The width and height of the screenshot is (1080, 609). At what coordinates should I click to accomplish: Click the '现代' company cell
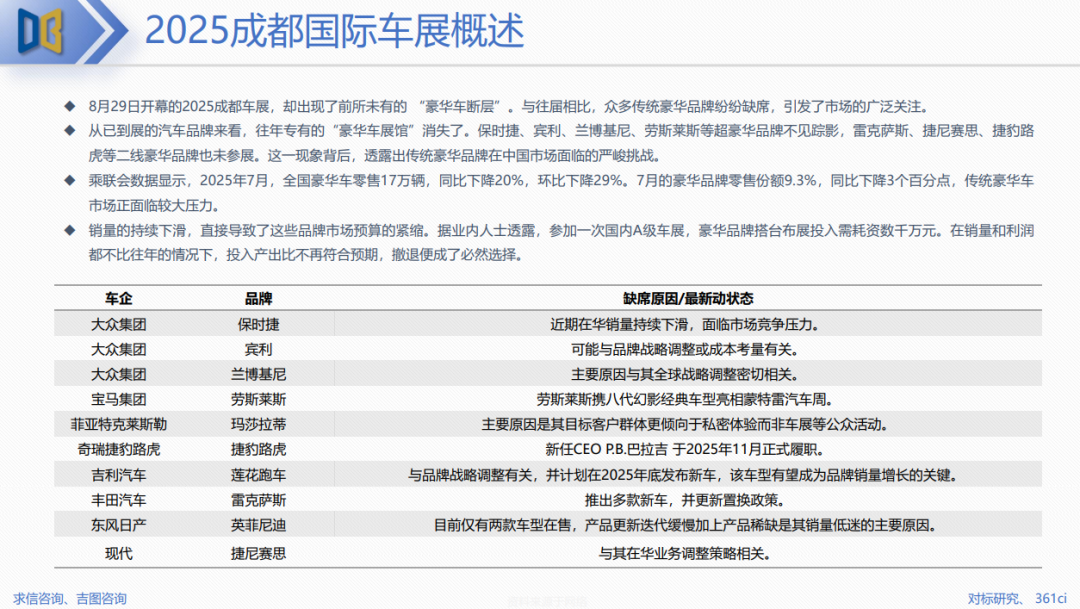[x=118, y=553]
